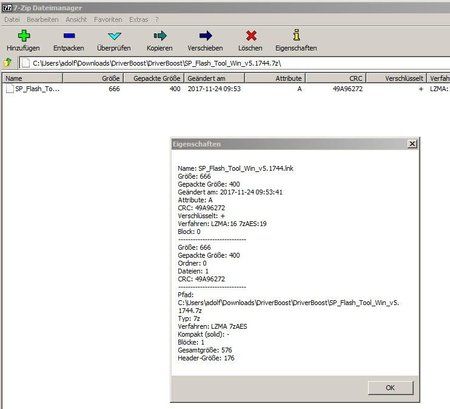Sort by Geändert am column header
450x409 pixels.
[214, 78]
